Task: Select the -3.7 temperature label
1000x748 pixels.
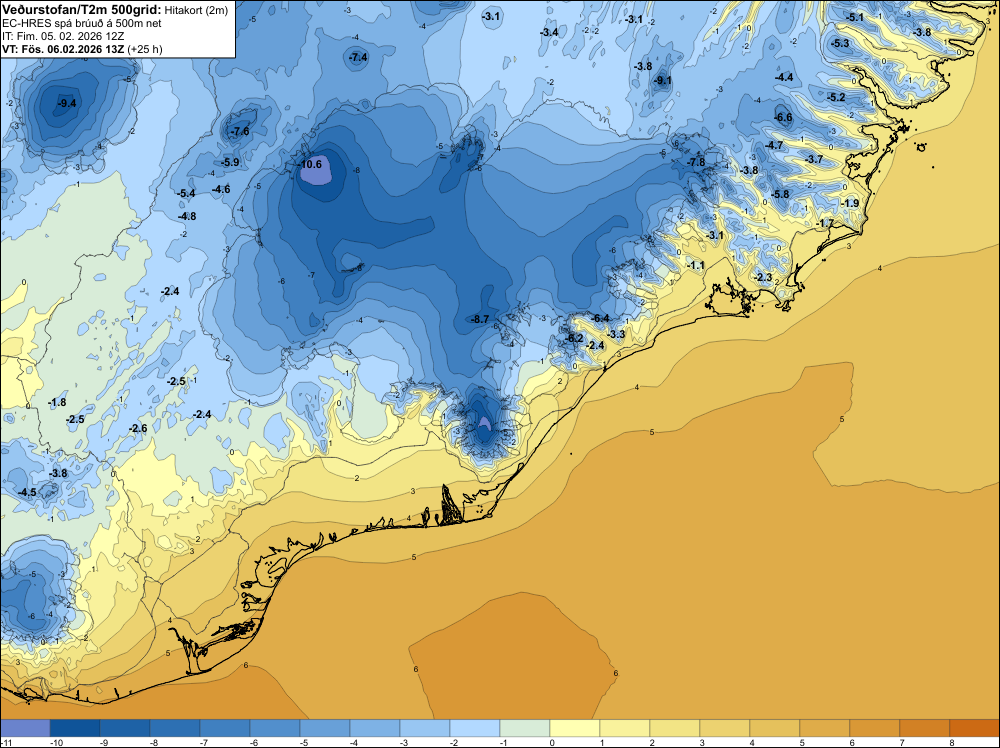Action: pyautogui.click(x=814, y=160)
